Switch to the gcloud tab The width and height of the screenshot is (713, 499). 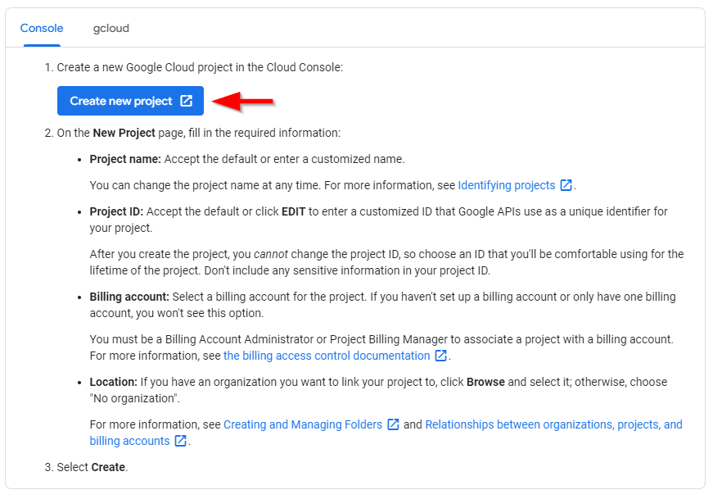point(111,28)
